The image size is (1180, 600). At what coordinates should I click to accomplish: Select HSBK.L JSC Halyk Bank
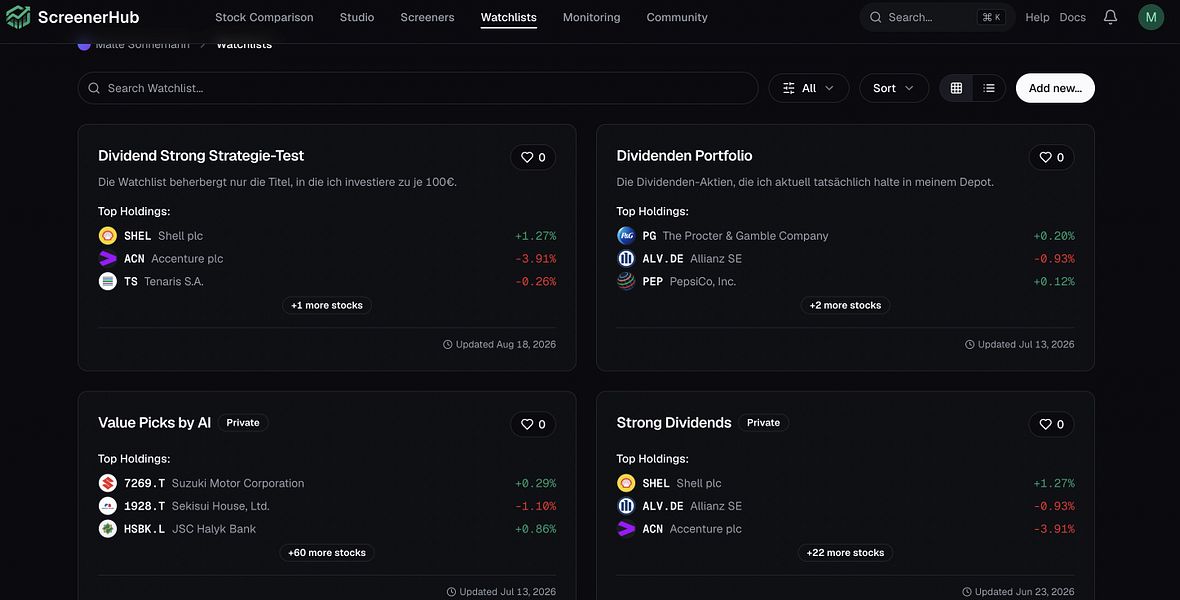click(x=327, y=528)
